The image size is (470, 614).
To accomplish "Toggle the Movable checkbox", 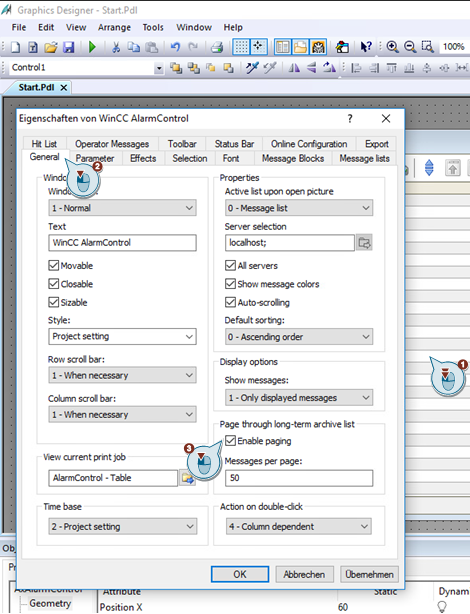I will click(54, 265).
